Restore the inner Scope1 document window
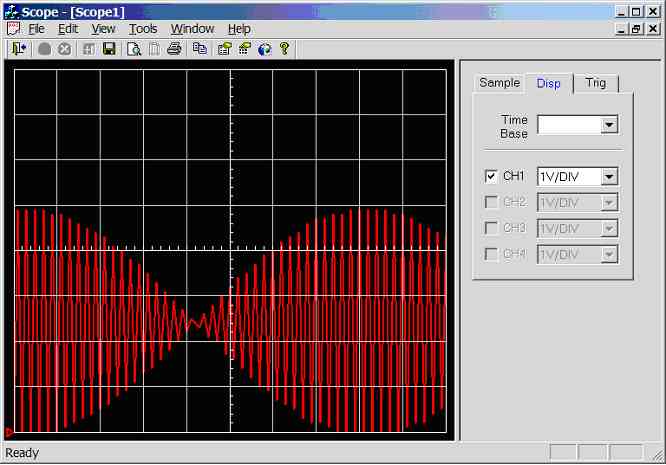 (x=636, y=29)
